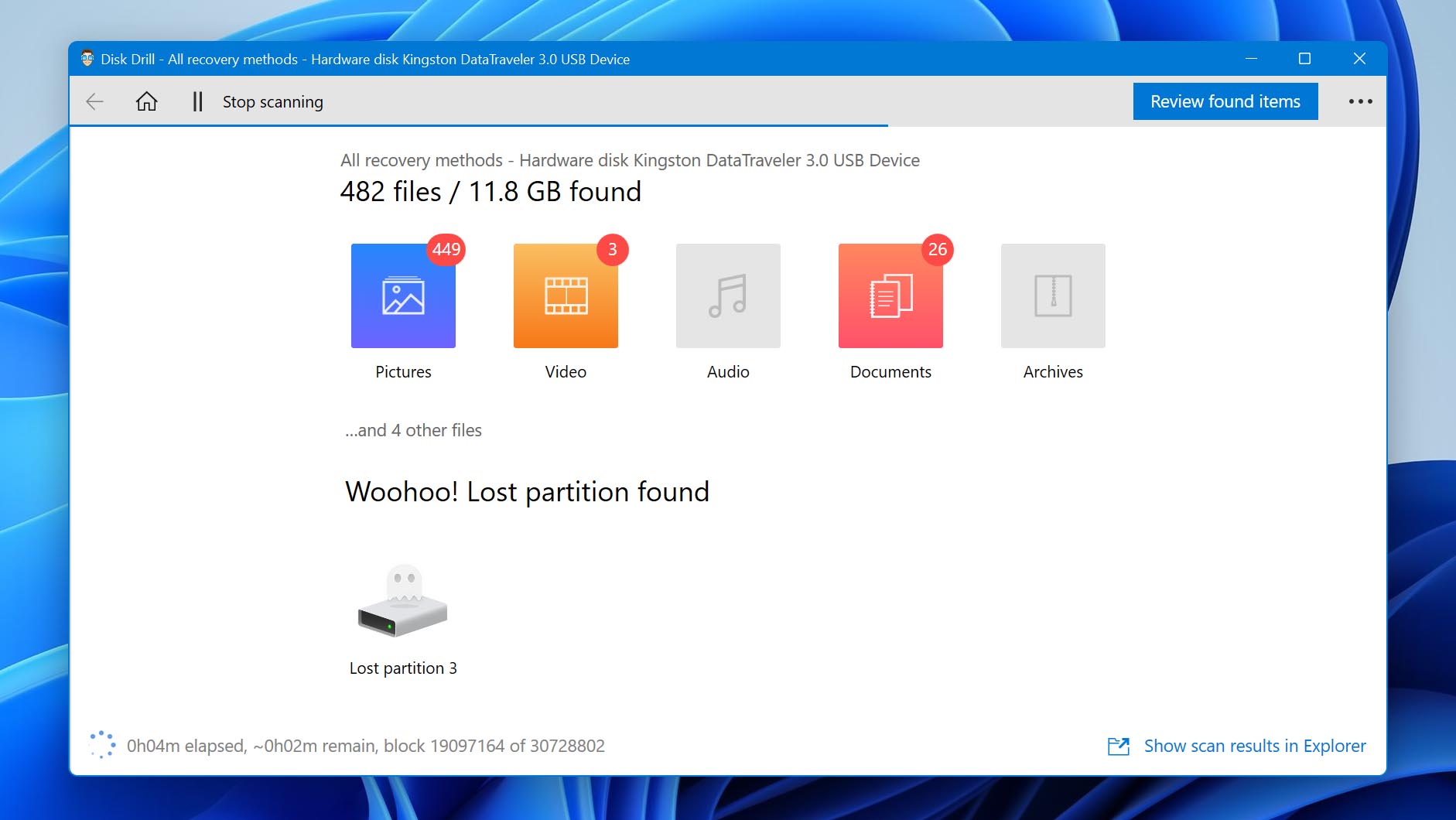Maximize the Disk Drill window
Screen dimensions: 1456x820
click(1304, 59)
